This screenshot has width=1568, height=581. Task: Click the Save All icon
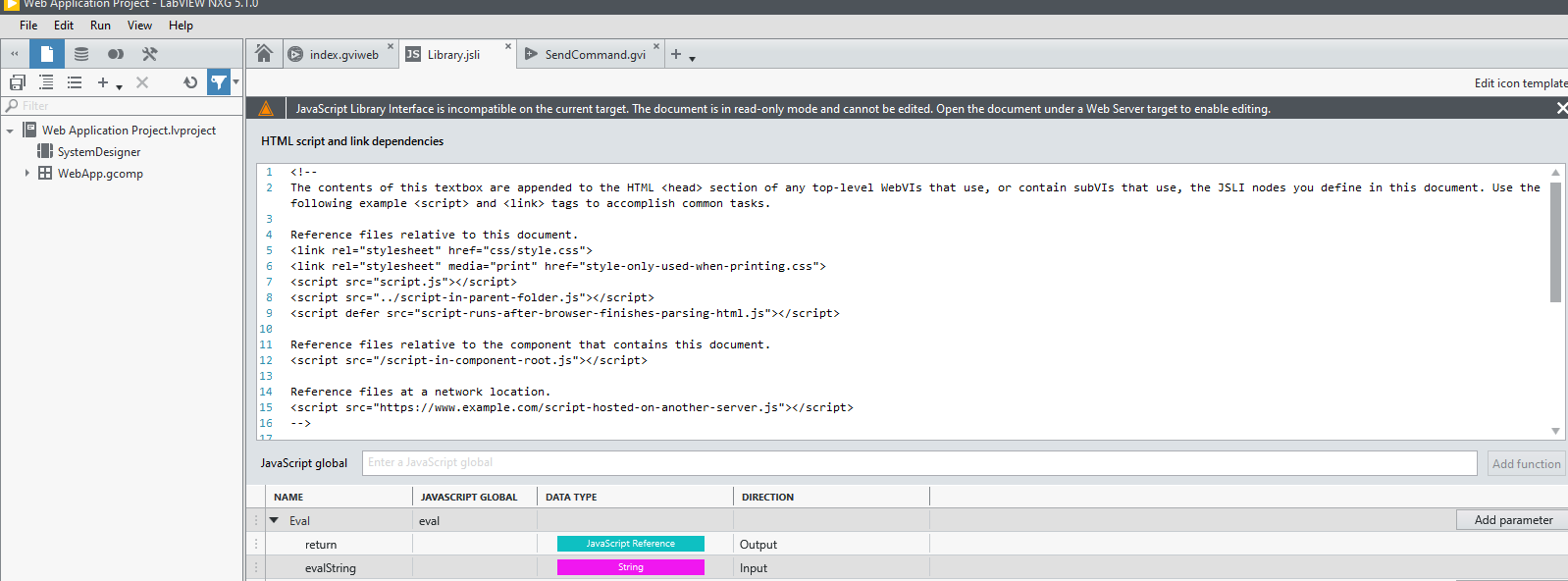tap(18, 82)
